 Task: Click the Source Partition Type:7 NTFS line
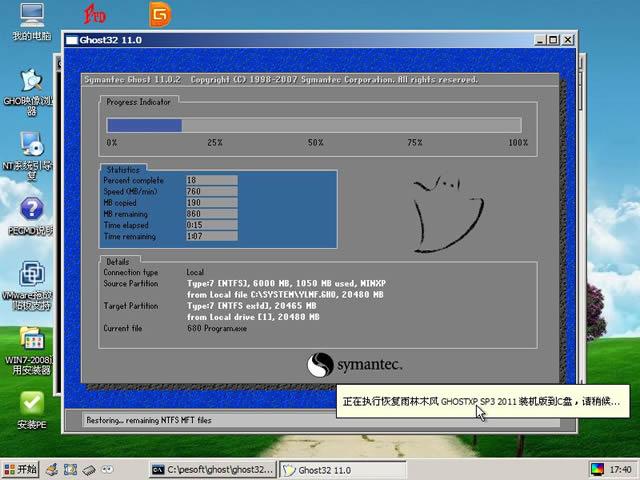point(286,283)
